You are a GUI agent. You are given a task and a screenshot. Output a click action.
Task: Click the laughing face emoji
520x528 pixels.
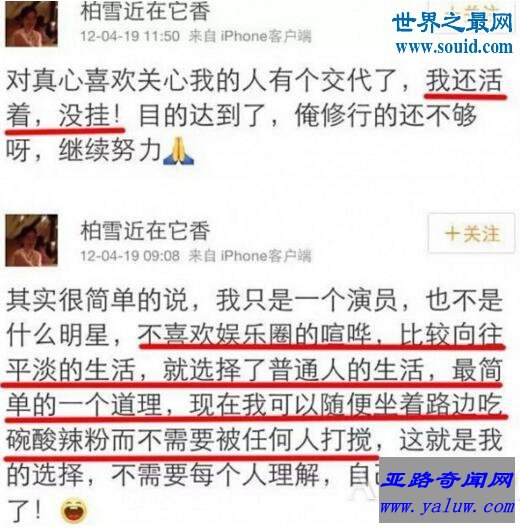tap(74, 509)
